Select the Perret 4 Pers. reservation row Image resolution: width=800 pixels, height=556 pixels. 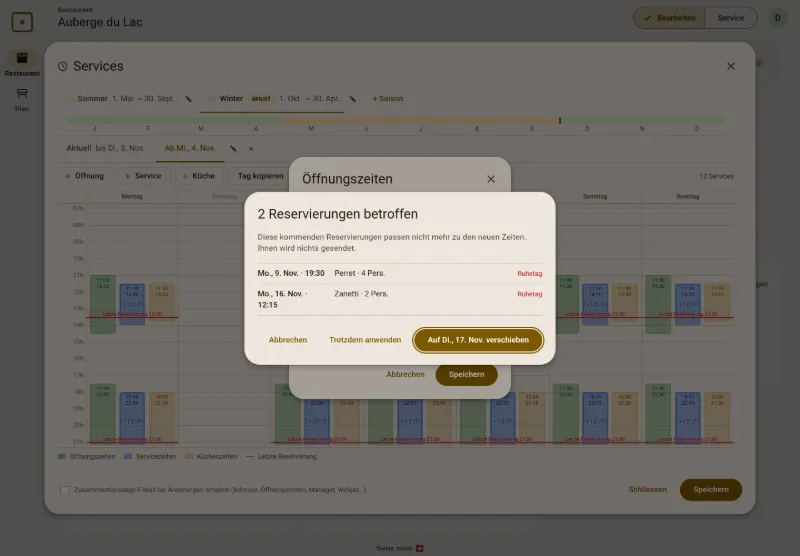[x=399, y=273]
